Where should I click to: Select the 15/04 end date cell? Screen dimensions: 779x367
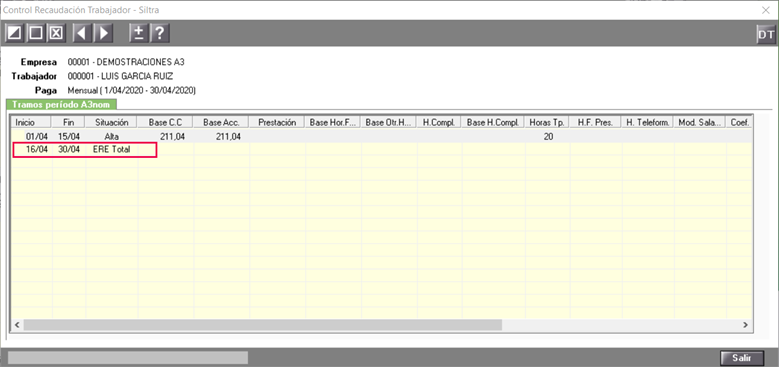69,137
